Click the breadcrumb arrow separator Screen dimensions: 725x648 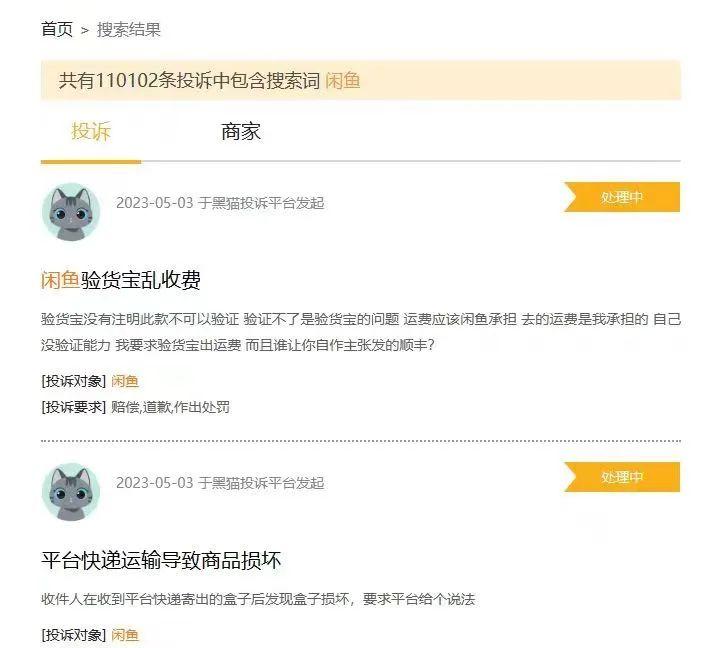tap(85, 31)
